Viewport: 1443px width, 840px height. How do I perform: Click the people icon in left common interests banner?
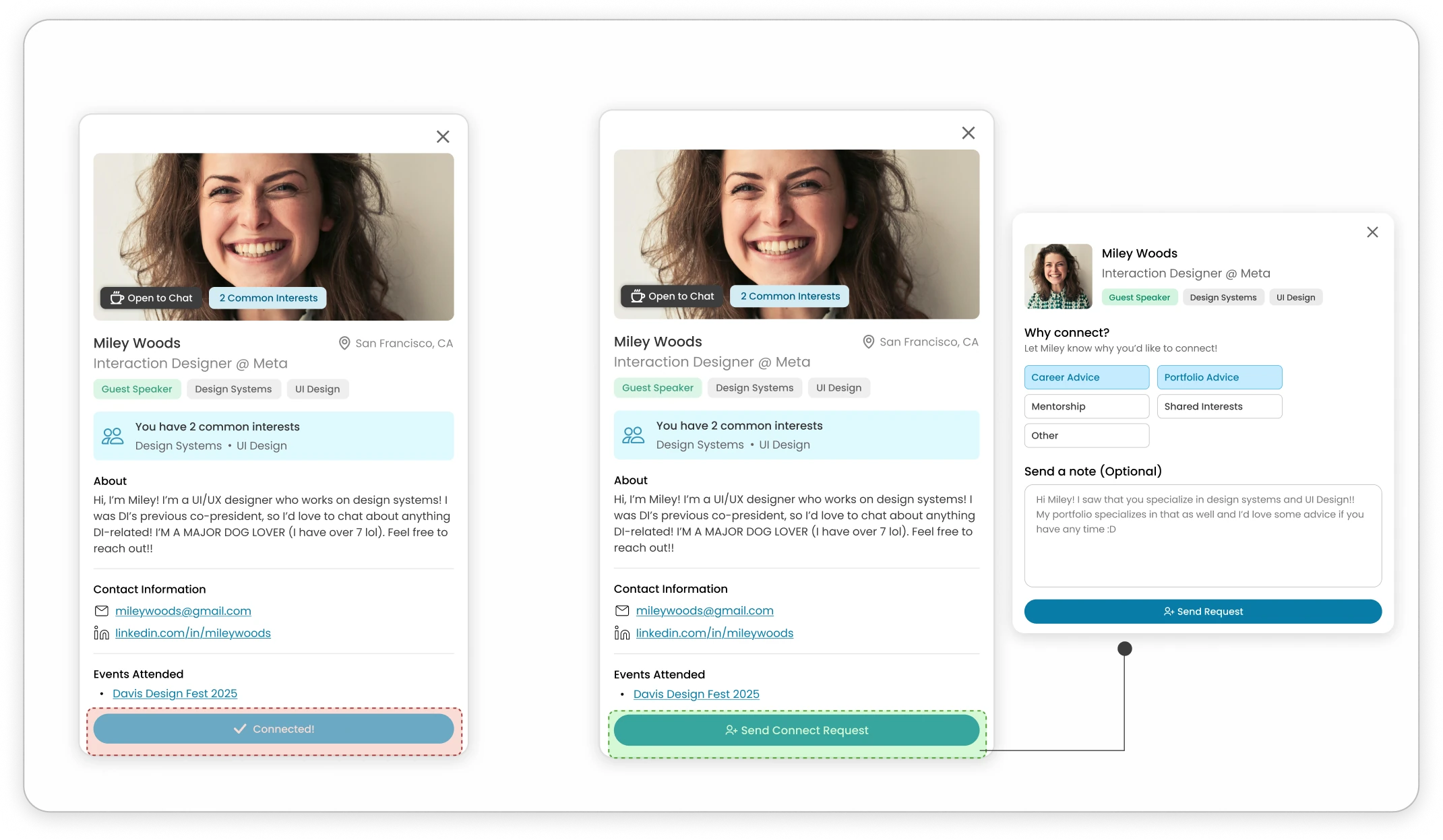point(113,436)
